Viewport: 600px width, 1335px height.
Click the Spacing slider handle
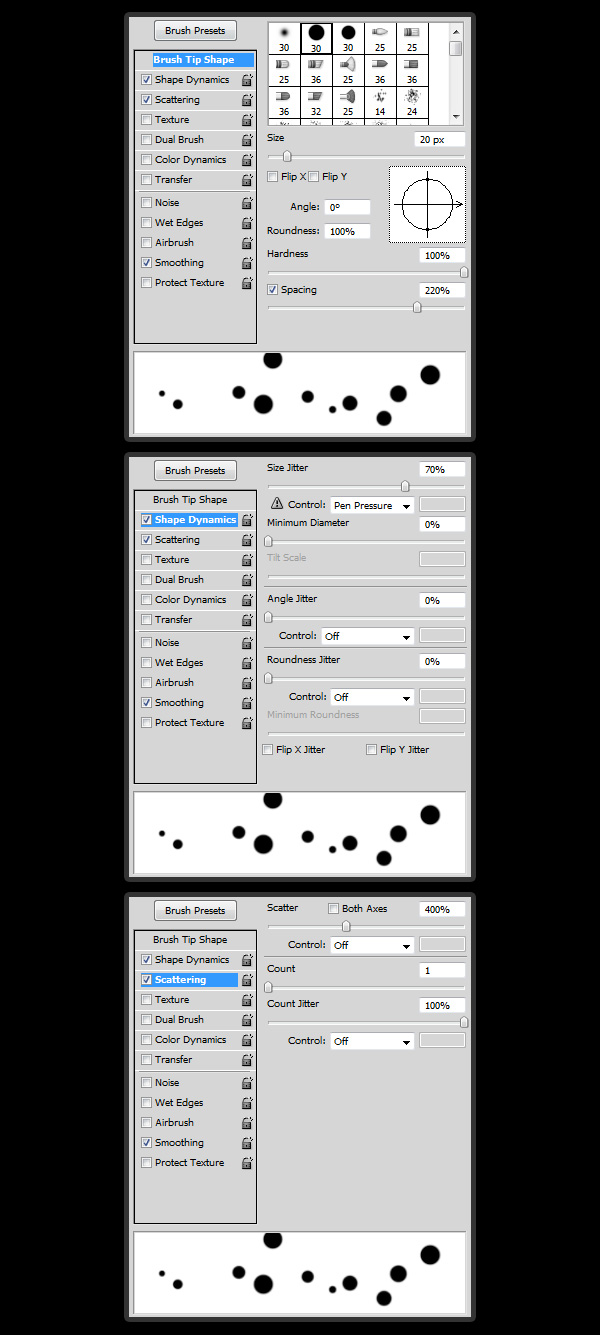[x=417, y=308]
